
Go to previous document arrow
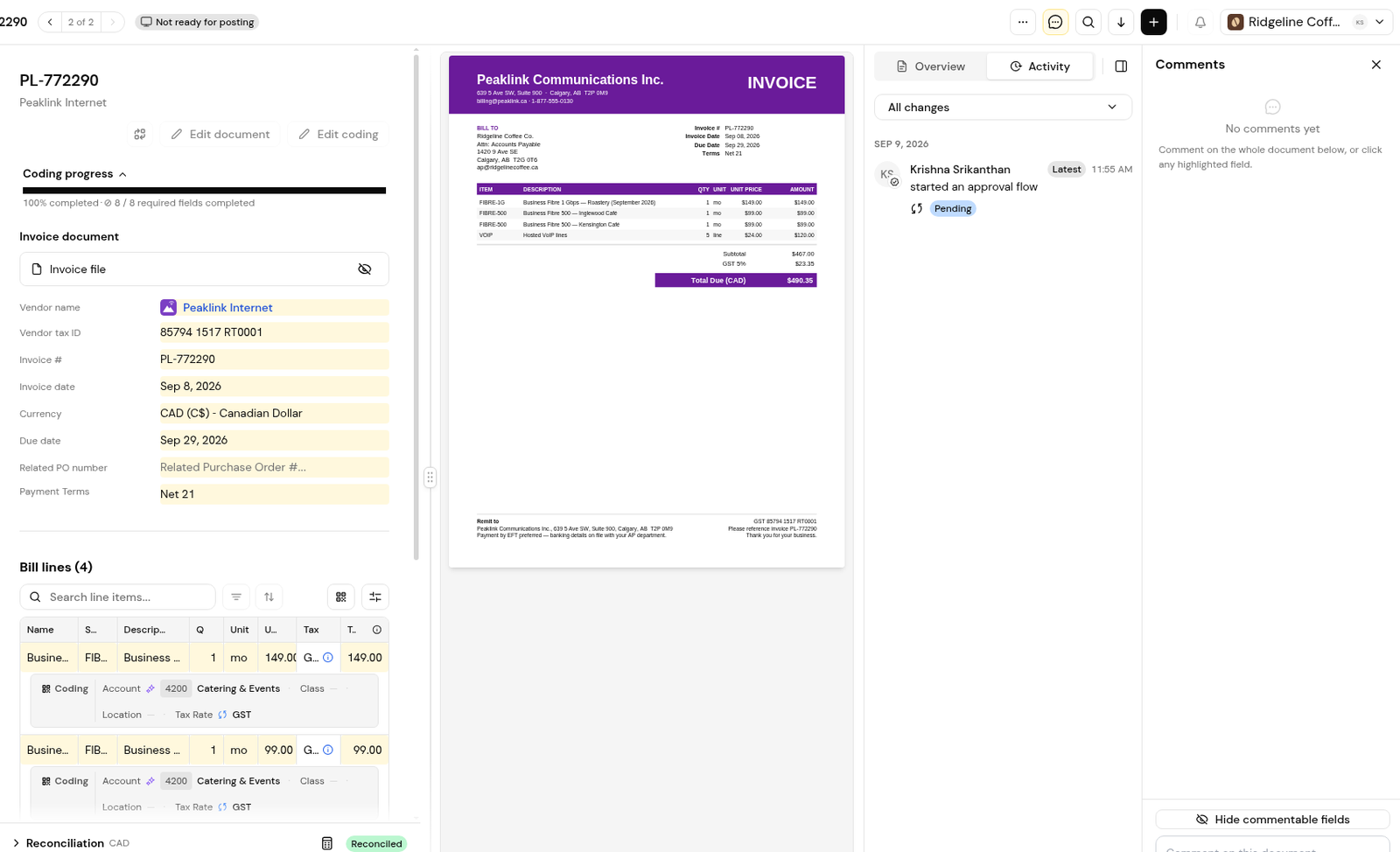coord(50,22)
